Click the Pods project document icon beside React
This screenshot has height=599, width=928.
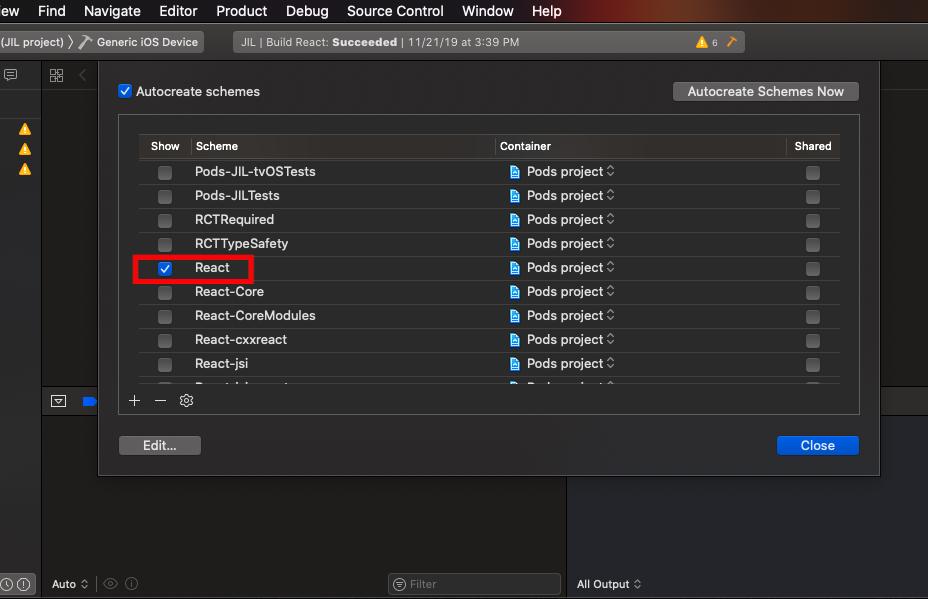click(516, 268)
